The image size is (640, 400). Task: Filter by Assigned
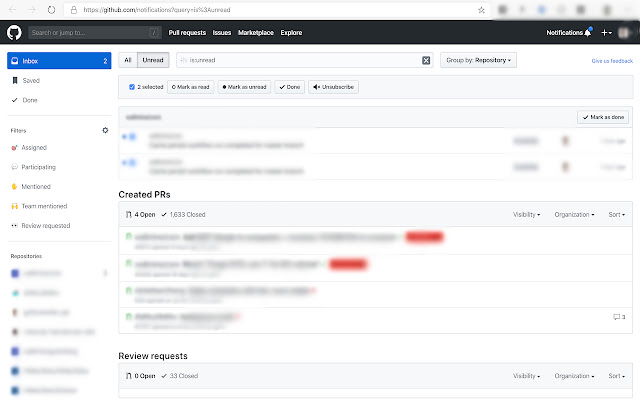34,147
